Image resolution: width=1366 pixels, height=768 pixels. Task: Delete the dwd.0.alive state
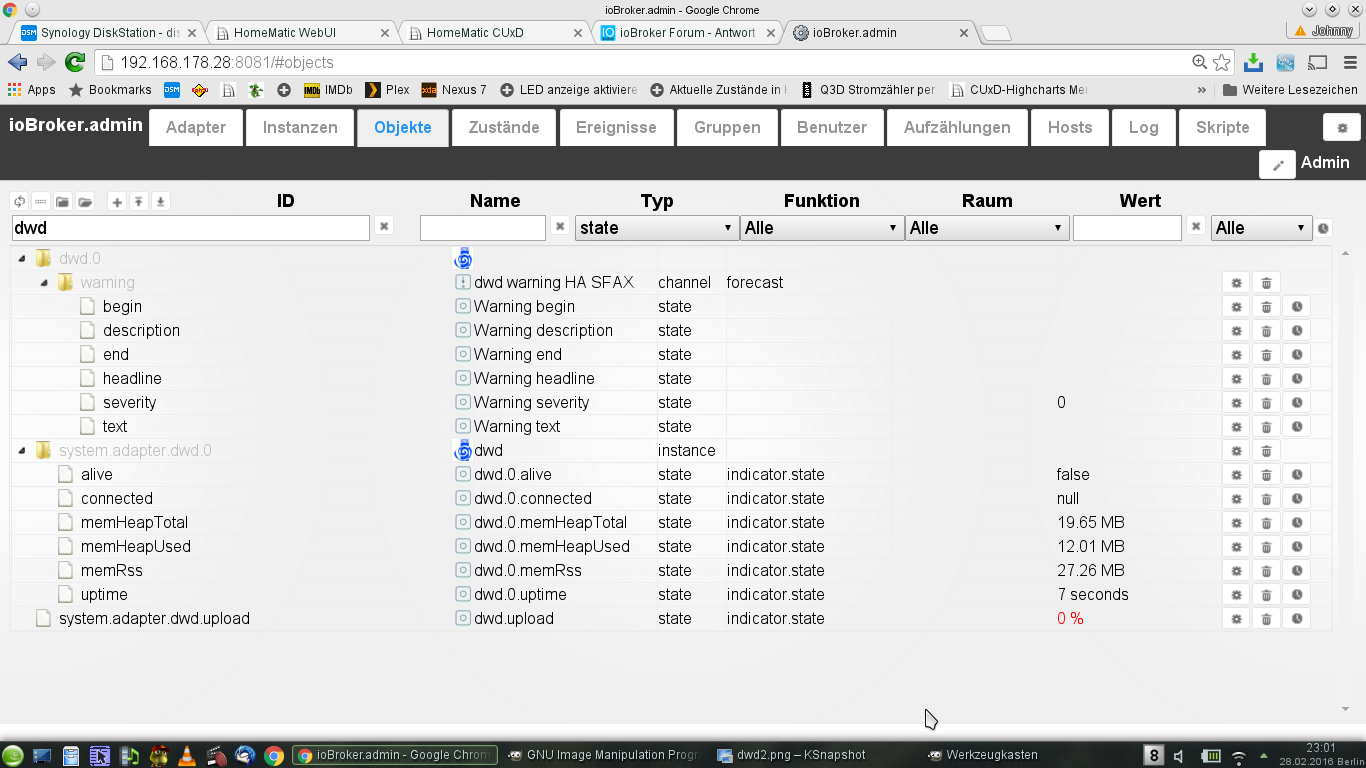[1266, 475]
